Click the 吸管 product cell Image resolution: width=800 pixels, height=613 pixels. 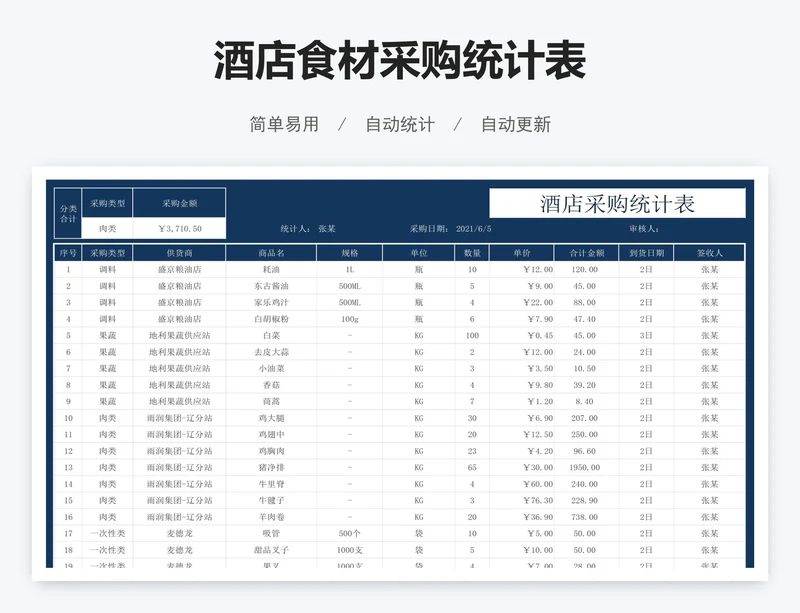pyautogui.click(x=271, y=533)
